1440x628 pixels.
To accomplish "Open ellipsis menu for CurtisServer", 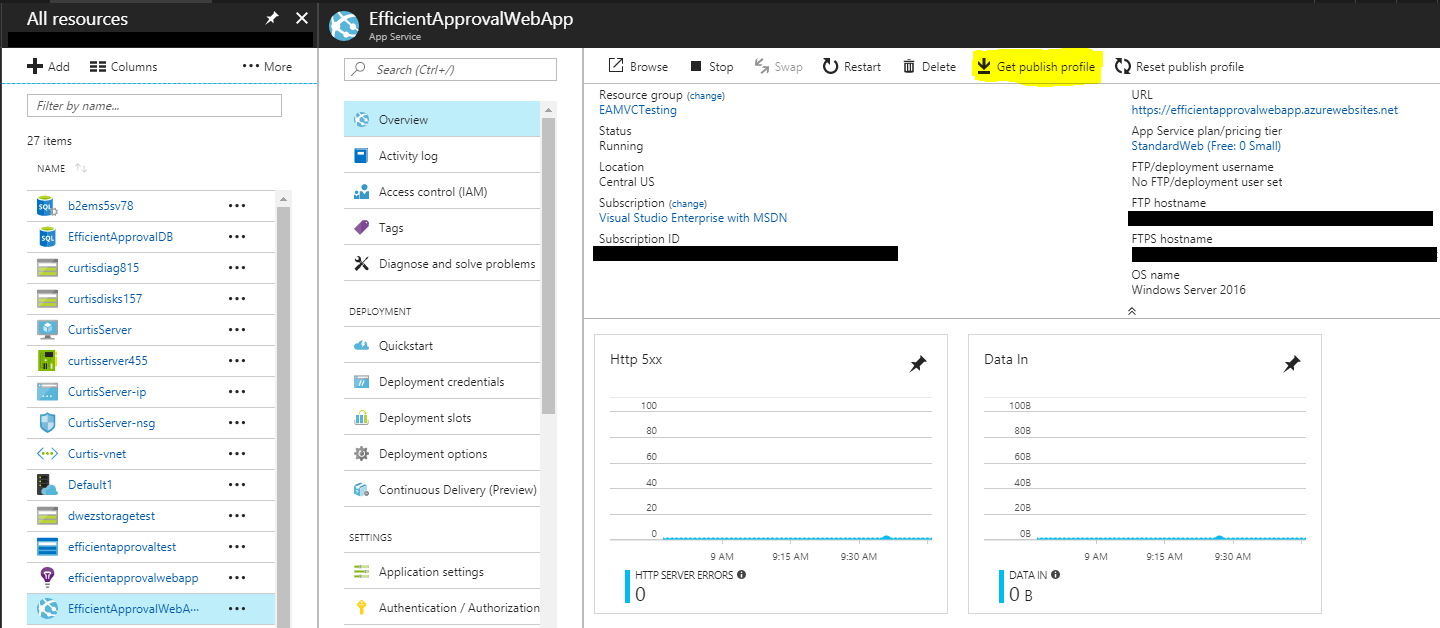I will pos(237,330).
